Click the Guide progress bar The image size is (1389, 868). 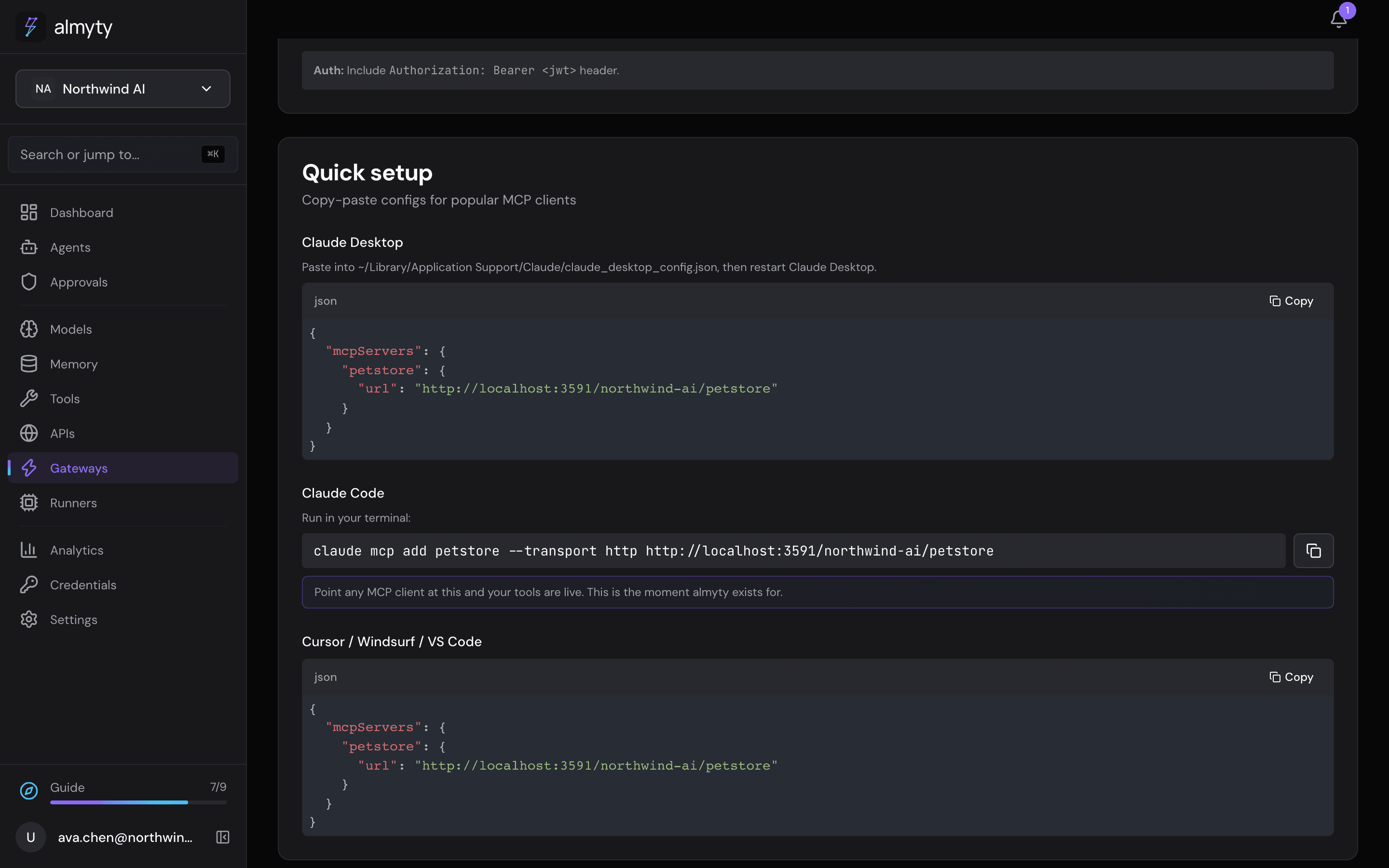138,802
